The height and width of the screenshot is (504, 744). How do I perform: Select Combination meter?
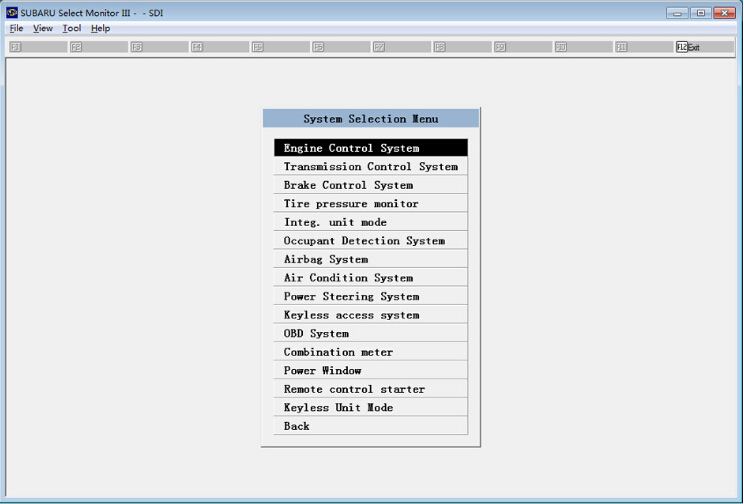tap(371, 351)
